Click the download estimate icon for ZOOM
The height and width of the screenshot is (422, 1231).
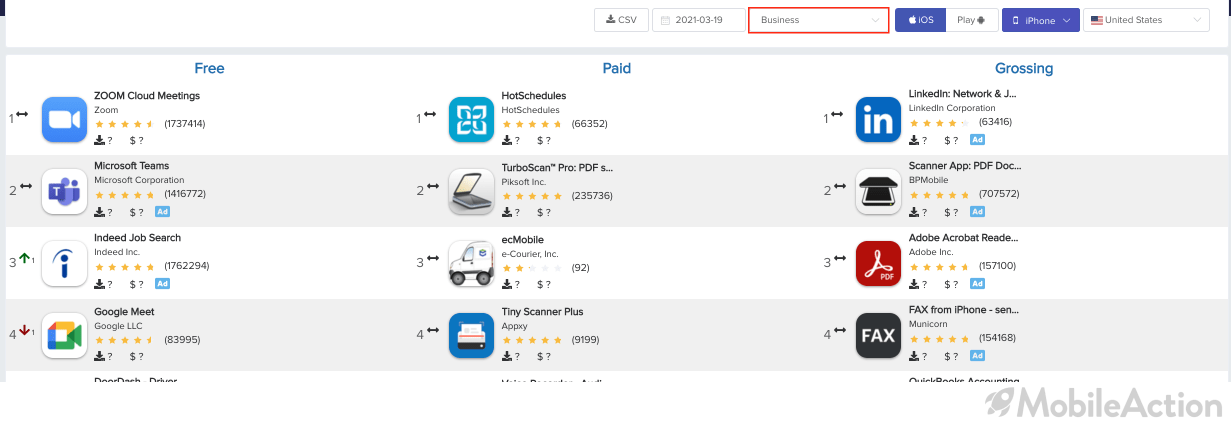[x=100, y=140]
